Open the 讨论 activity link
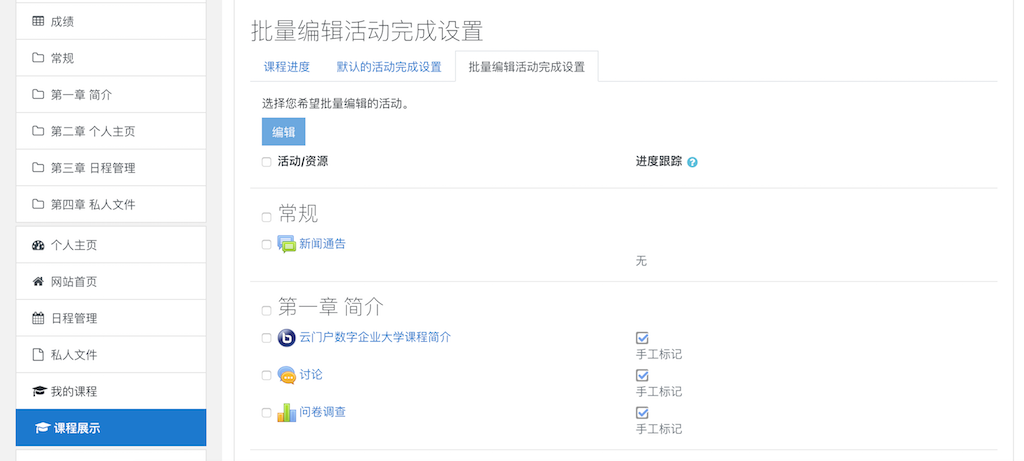This screenshot has height=461, width=1024. pos(311,375)
